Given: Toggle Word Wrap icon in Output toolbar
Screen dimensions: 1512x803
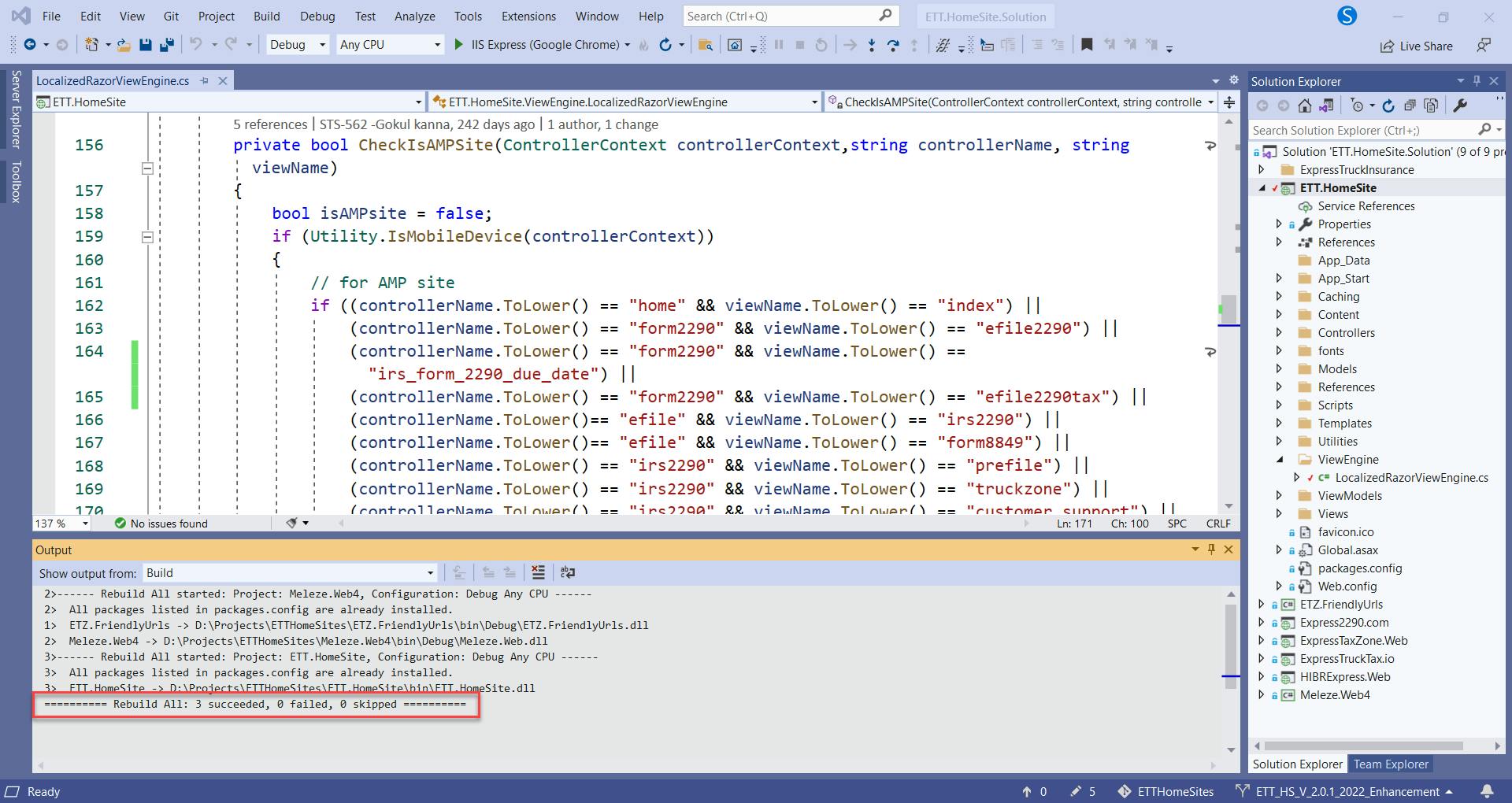Looking at the screenshot, I should 567,572.
